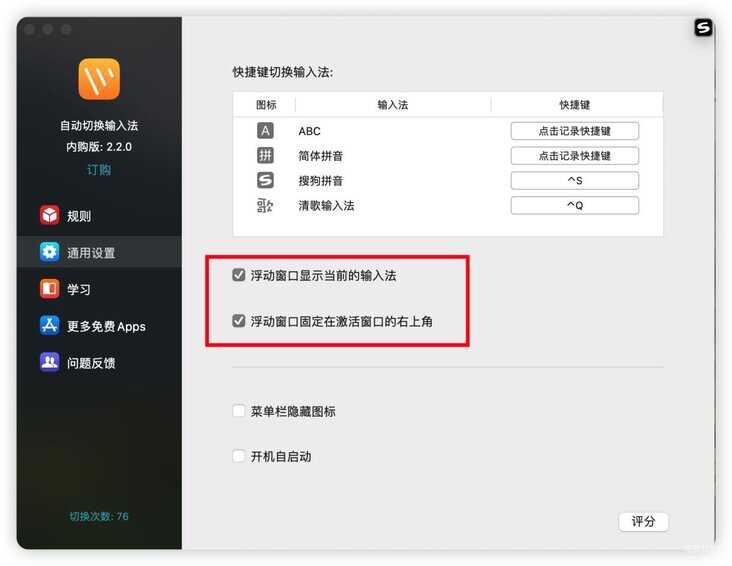The image size is (732, 566).
Task: Click the 切换次数: 76 counter text
Action: [x=99, y=516]
